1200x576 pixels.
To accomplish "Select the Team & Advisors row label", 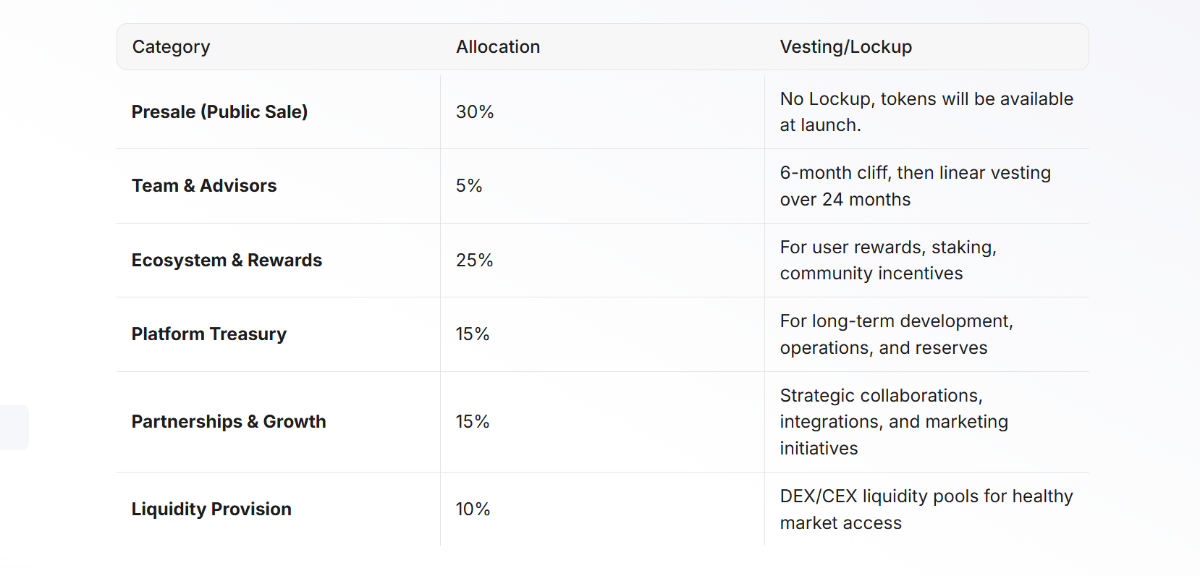I will (204, 186).
